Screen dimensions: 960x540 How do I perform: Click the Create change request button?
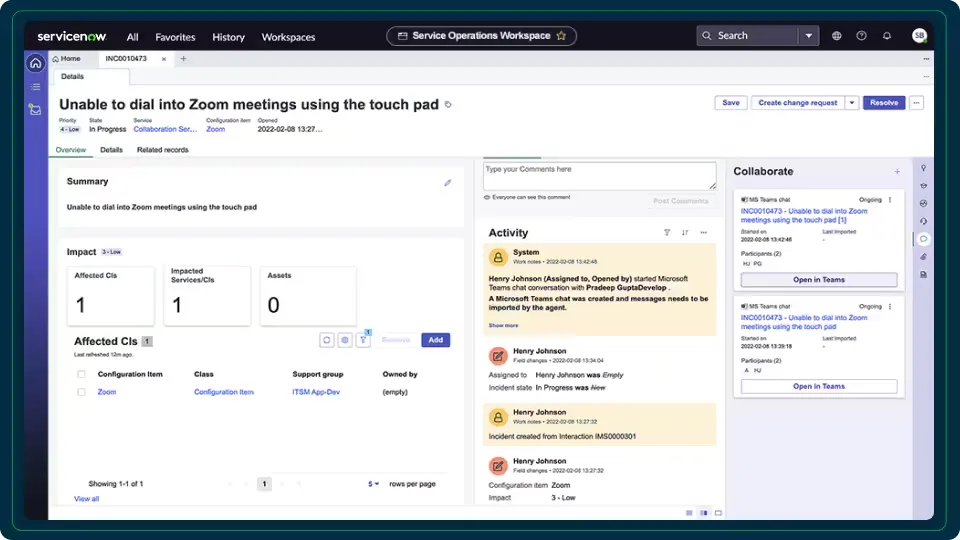pos(798,103)
